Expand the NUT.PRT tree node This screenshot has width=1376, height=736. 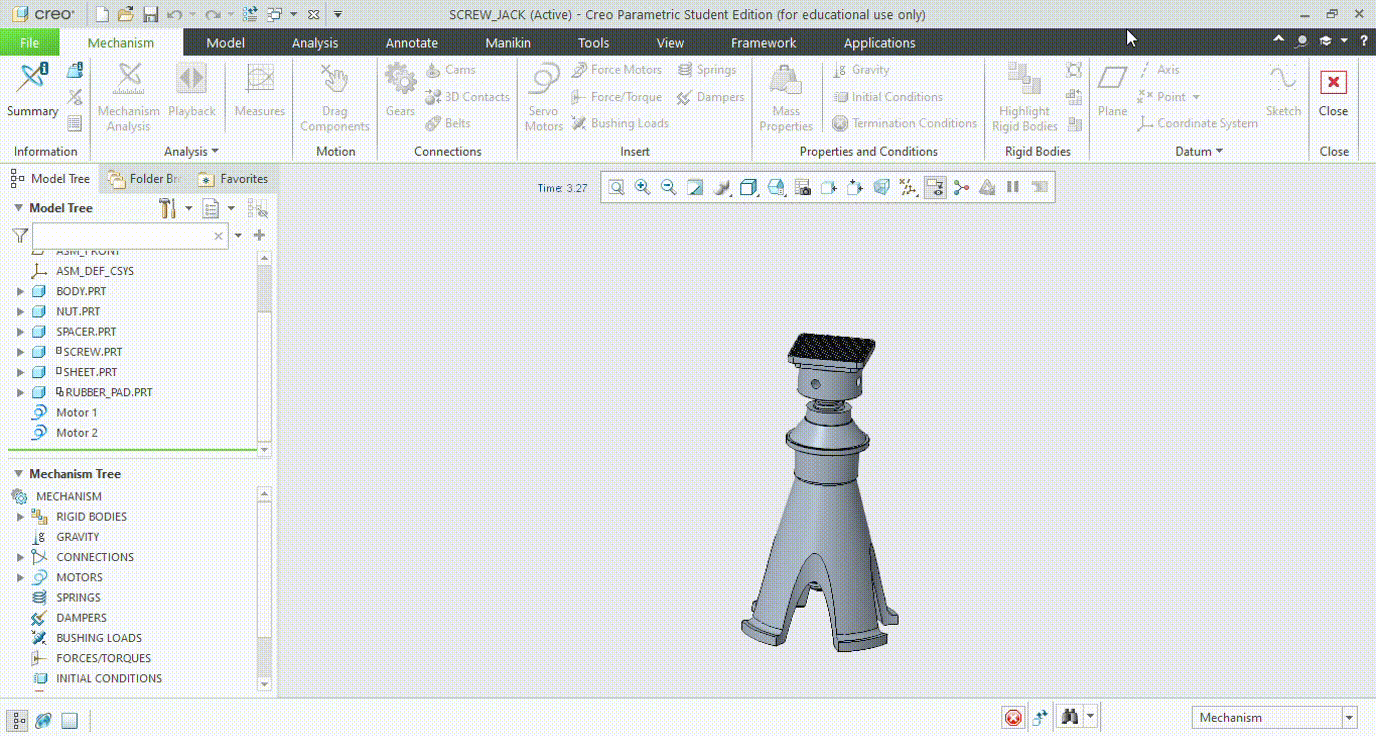[20, 311]
